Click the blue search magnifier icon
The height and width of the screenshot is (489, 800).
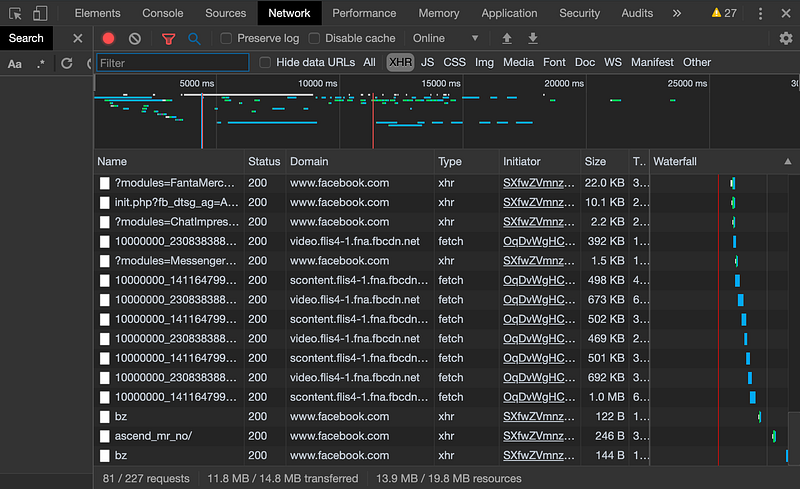(x=194, y=39)
